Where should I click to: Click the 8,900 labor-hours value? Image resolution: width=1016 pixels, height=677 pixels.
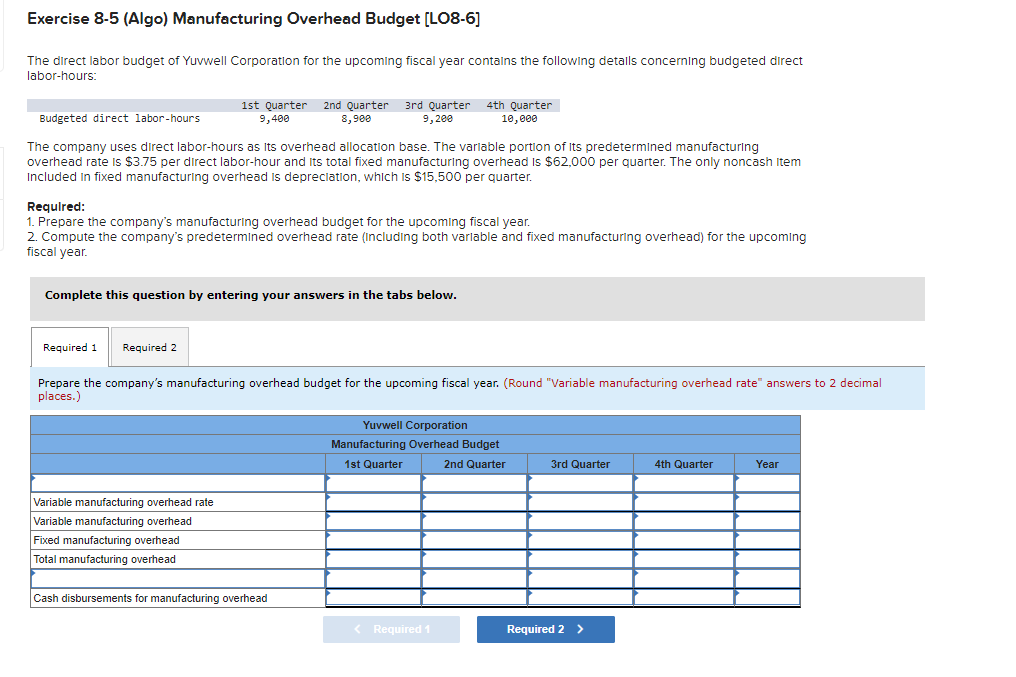356,119
